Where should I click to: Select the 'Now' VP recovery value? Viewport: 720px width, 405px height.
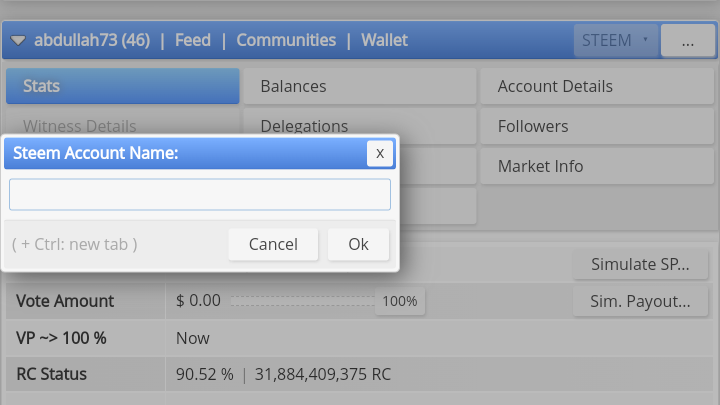[193, 338]
